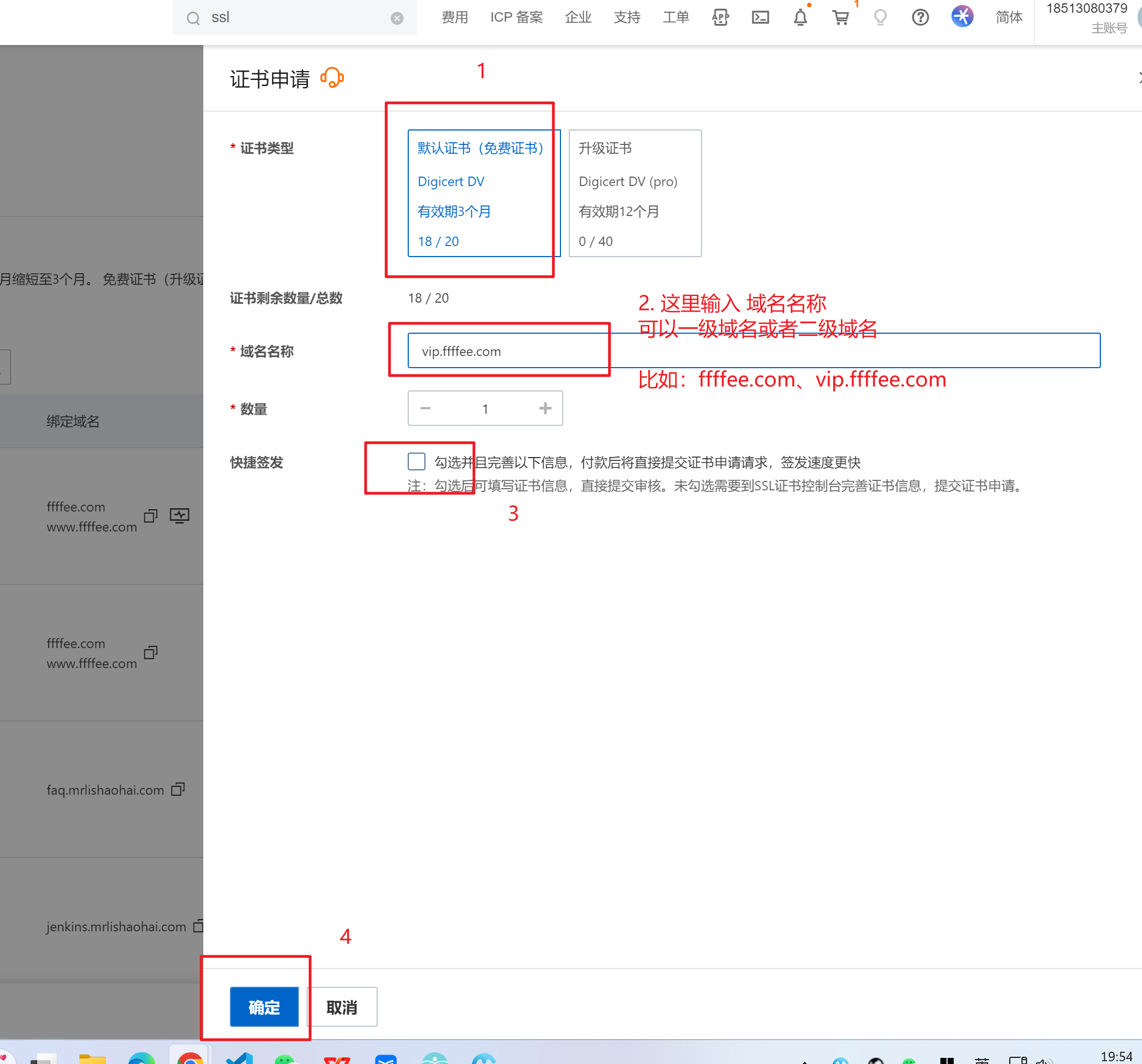Copy the faq.mrlishaohai.com domain
The height and width of the screenshot is (1064, 1142).
coord(178,790)
